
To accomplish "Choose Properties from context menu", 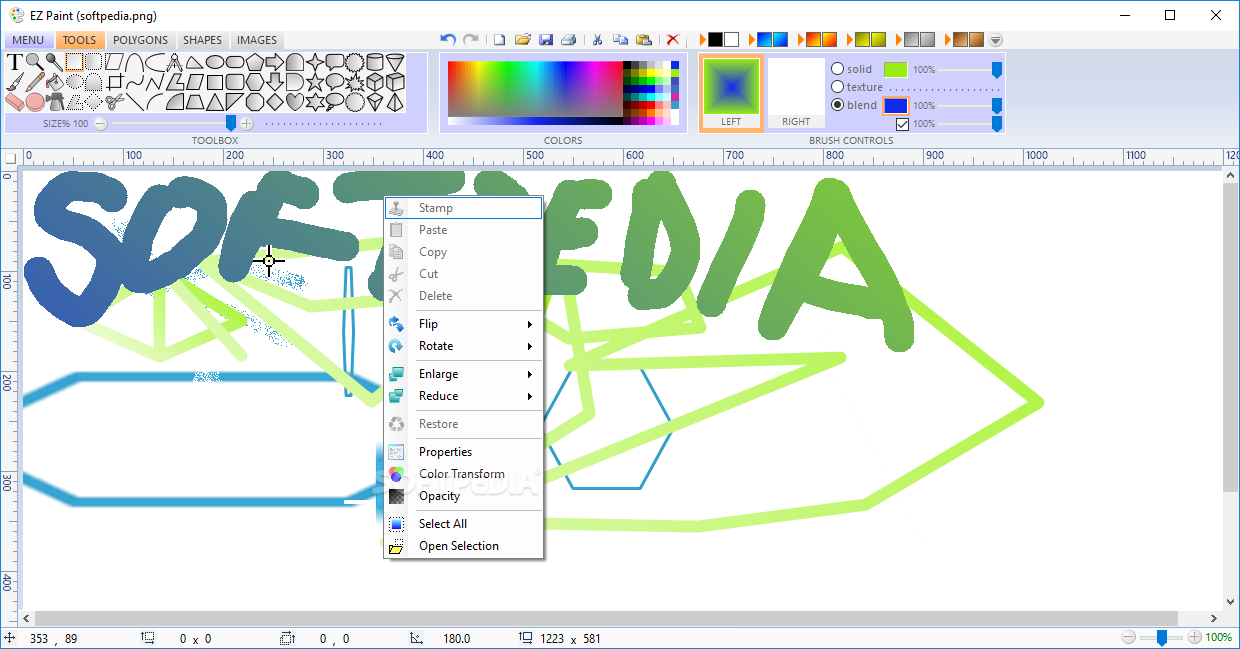I will tap(464, 452).
